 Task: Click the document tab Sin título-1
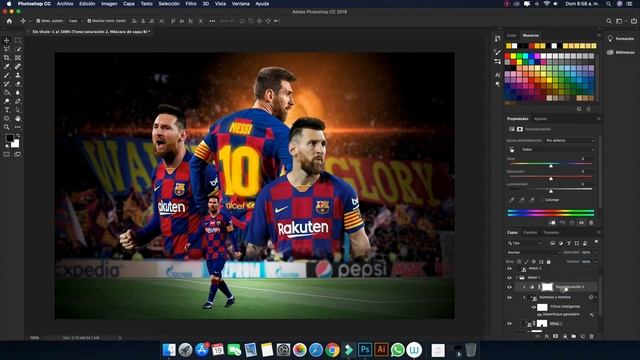91,31
